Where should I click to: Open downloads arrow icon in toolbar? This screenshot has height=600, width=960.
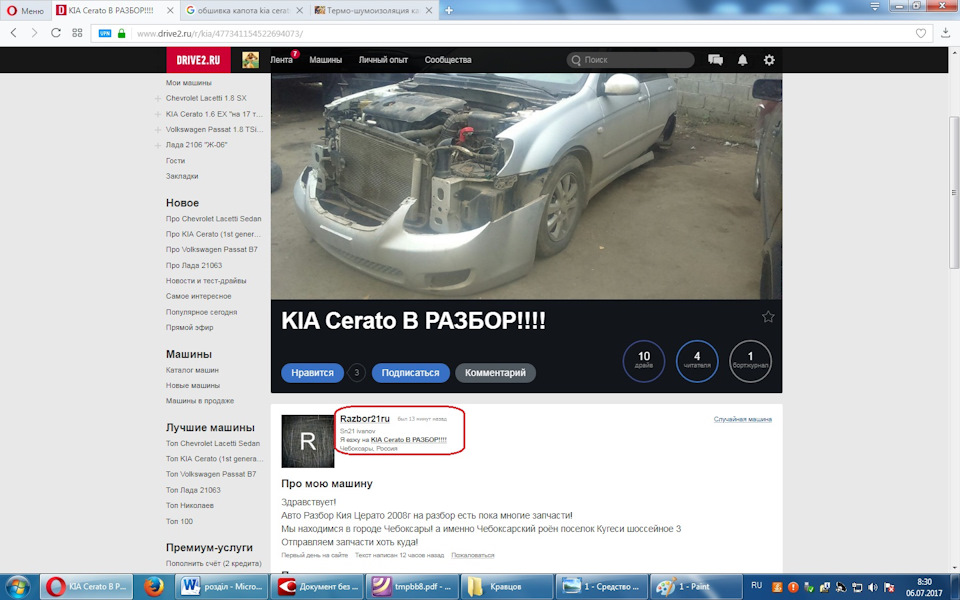click(x=946, y=33)
